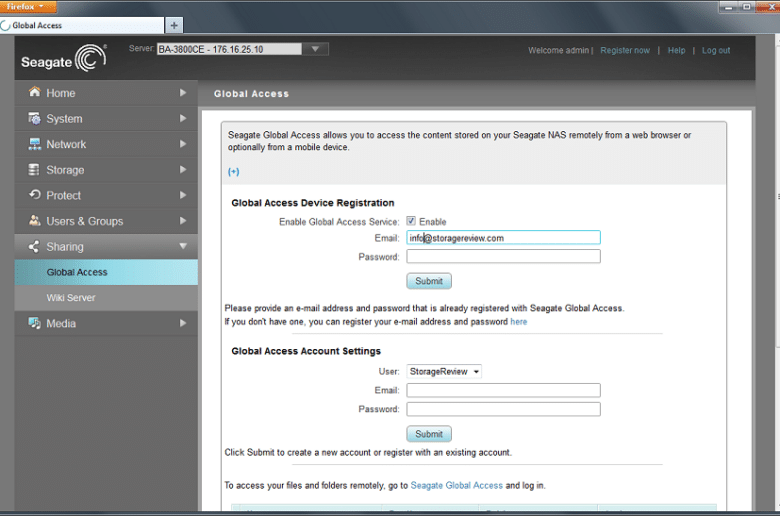This screenshot has width=780, height=516.
Task: Click Global Access Device Registration heading
Action: tap(313, 203)
